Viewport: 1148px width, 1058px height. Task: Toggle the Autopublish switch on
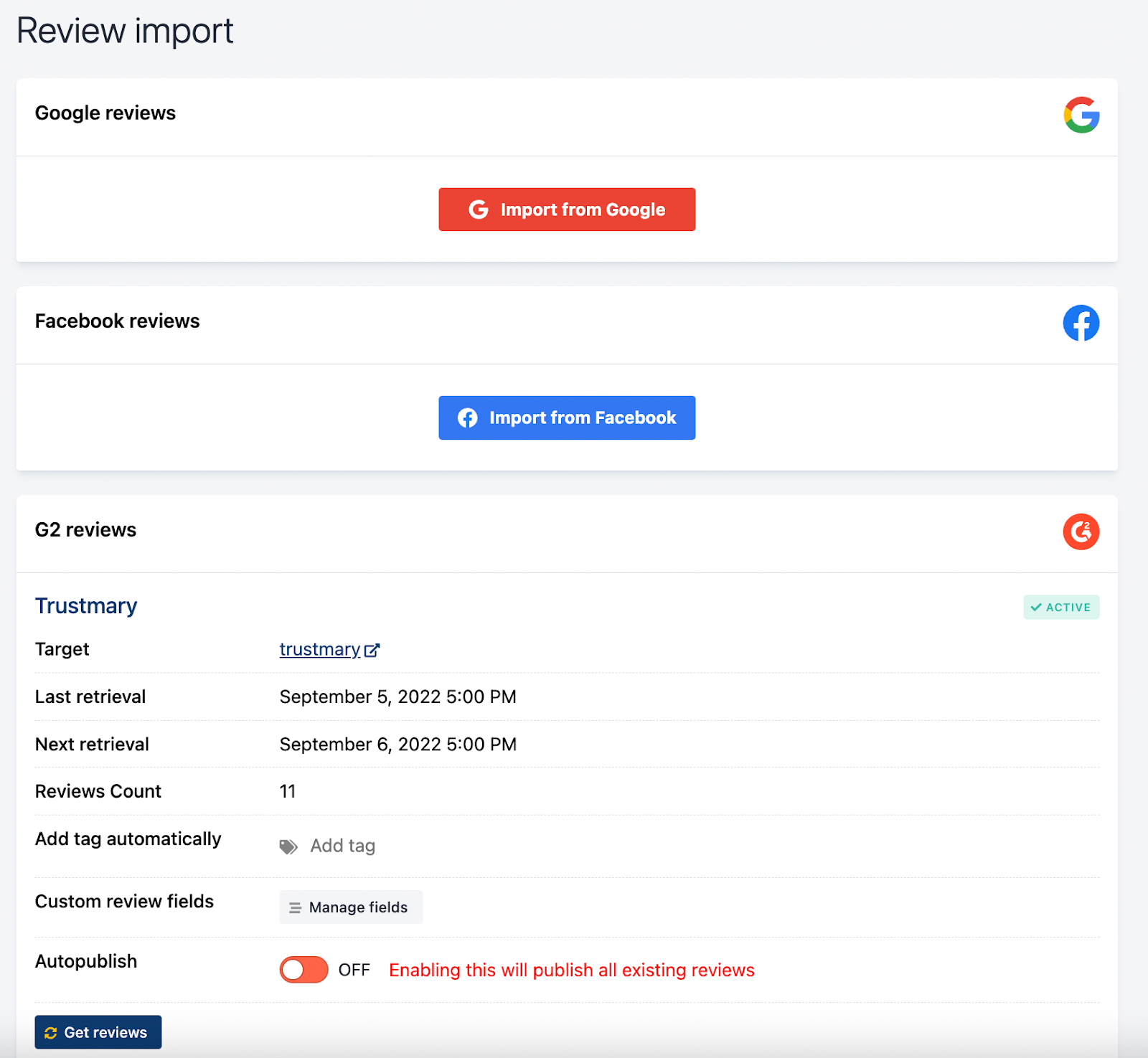click(304, 970)
